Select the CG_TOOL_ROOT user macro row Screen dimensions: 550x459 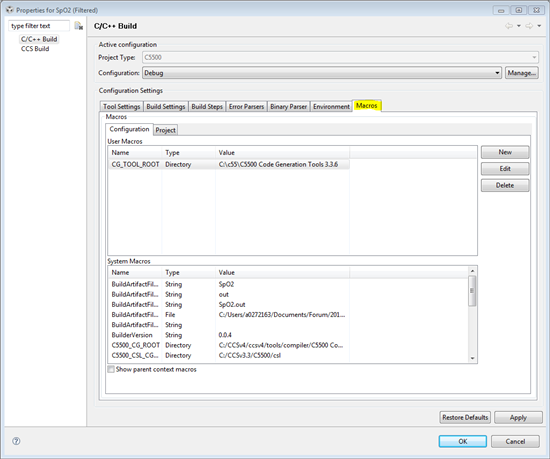click(x=229, y=164)
